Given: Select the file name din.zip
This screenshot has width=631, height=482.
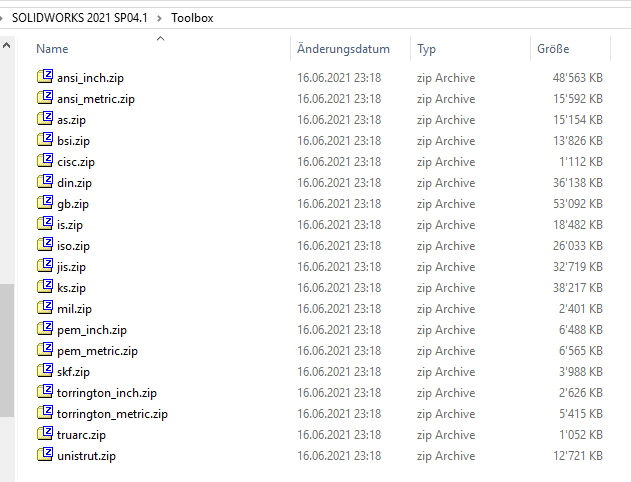Looking at the screenshot, I should tap(74, 183).
